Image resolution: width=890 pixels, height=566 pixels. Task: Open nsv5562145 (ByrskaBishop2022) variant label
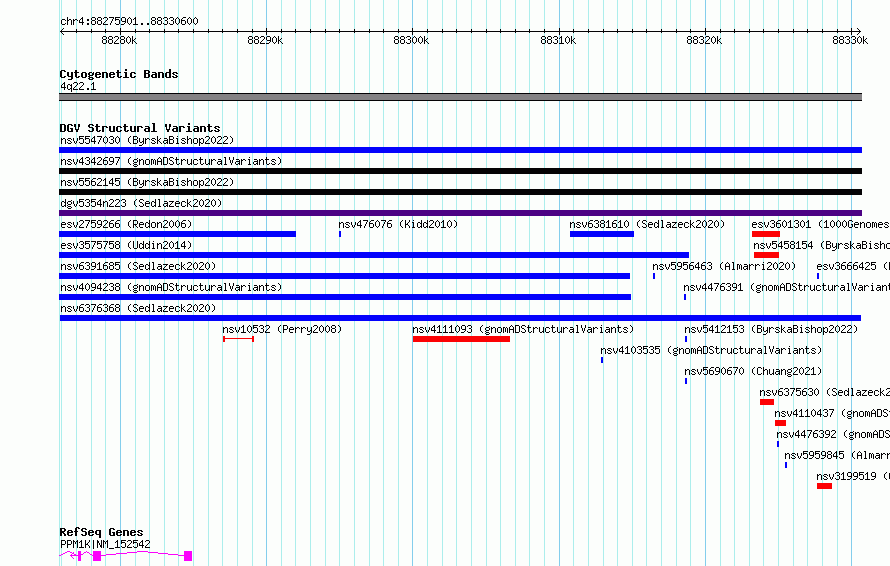point(147,182)
